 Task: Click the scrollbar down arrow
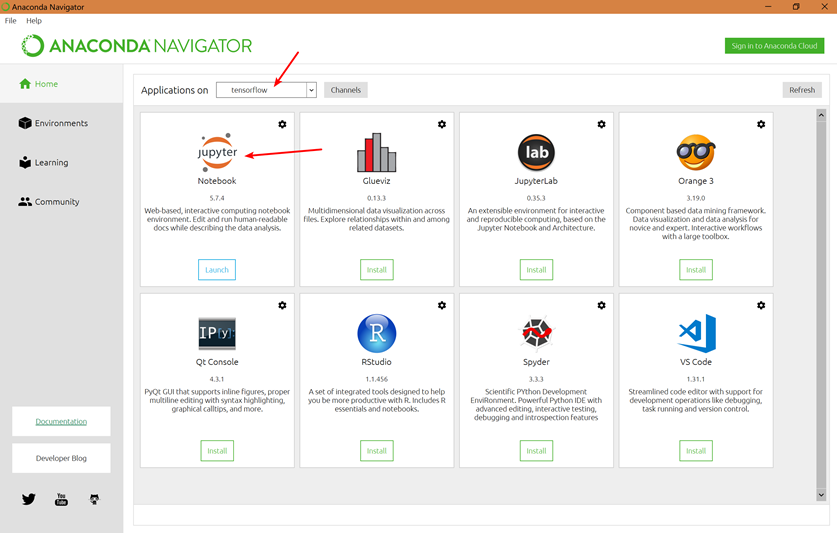click(821, 495)
